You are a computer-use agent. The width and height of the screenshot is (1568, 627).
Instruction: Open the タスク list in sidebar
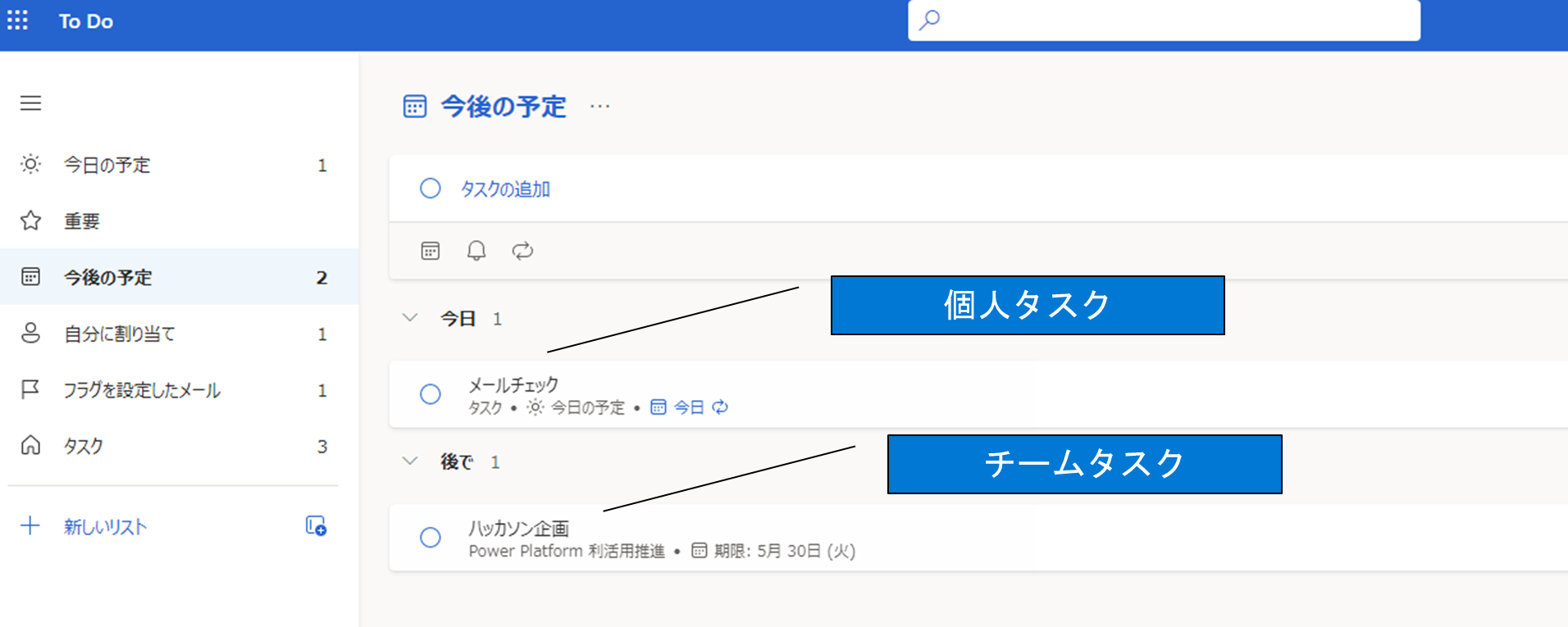point(180,446)
